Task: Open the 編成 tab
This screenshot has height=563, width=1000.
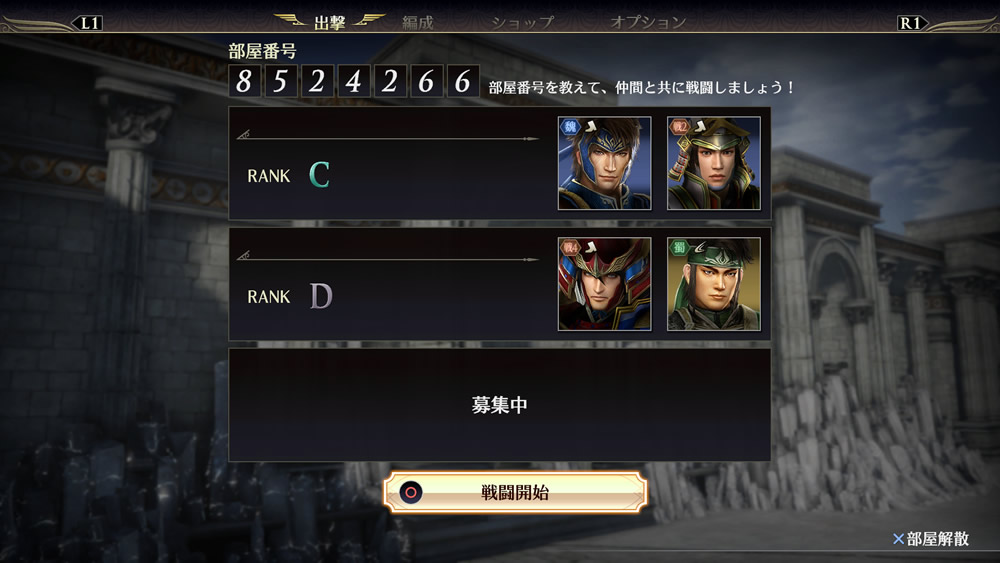Action: (x=418, y=23)
